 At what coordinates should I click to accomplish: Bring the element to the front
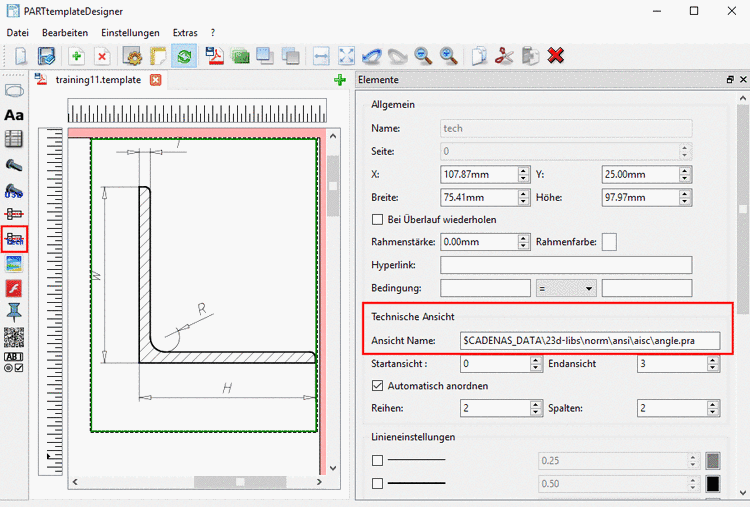pyautogui.click(x=265, y=56)
